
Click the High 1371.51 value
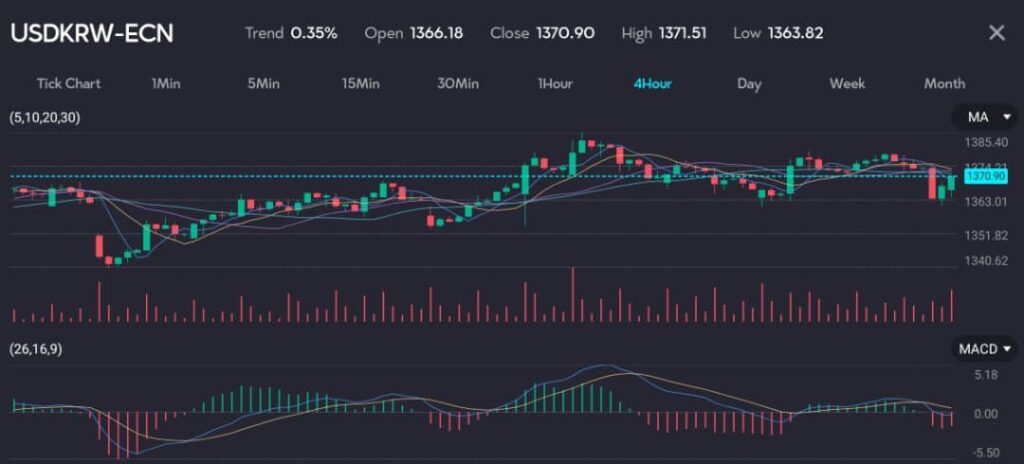[x=682, y=33]
